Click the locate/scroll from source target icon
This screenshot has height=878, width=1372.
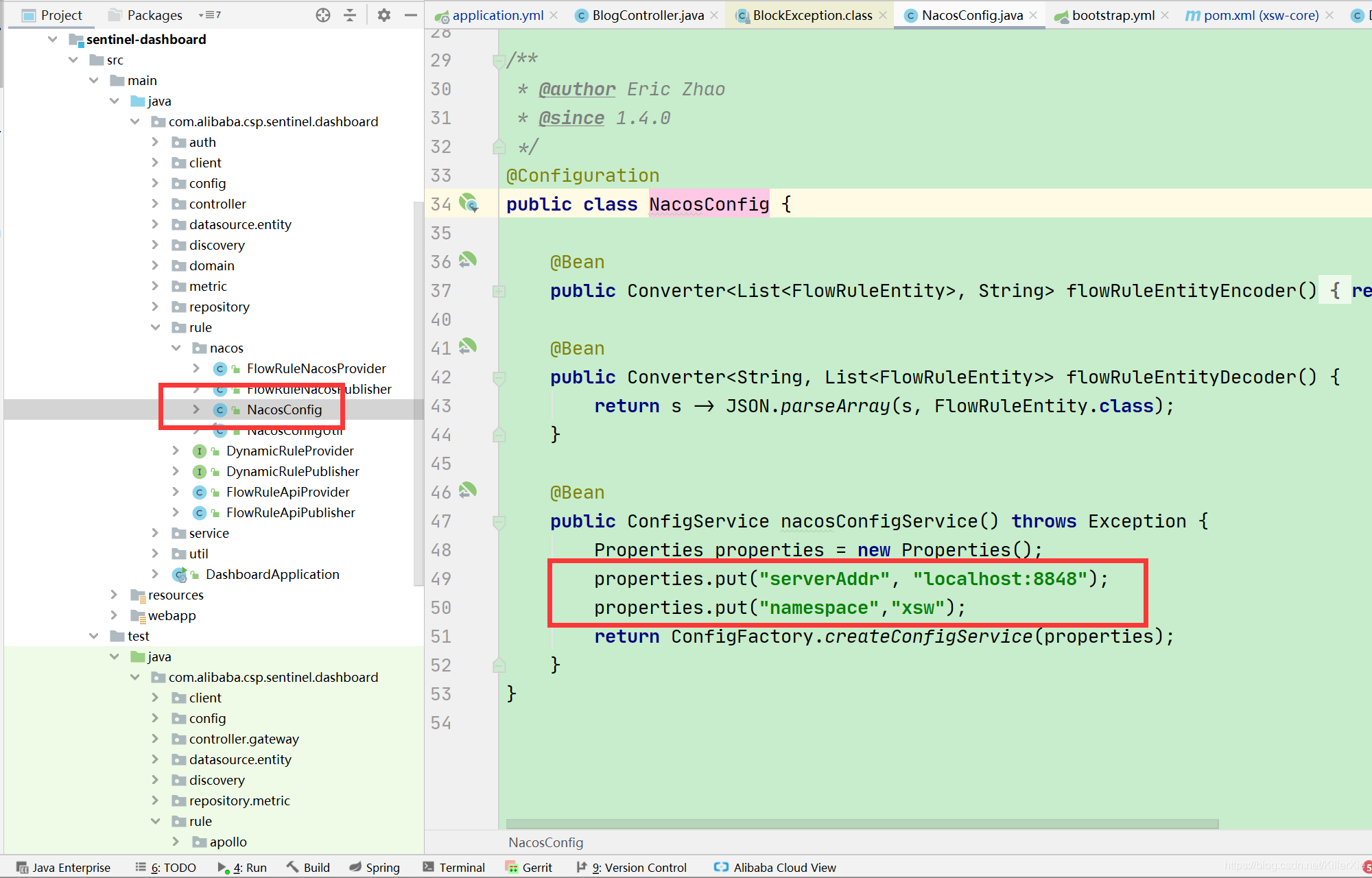coord(323,15)
